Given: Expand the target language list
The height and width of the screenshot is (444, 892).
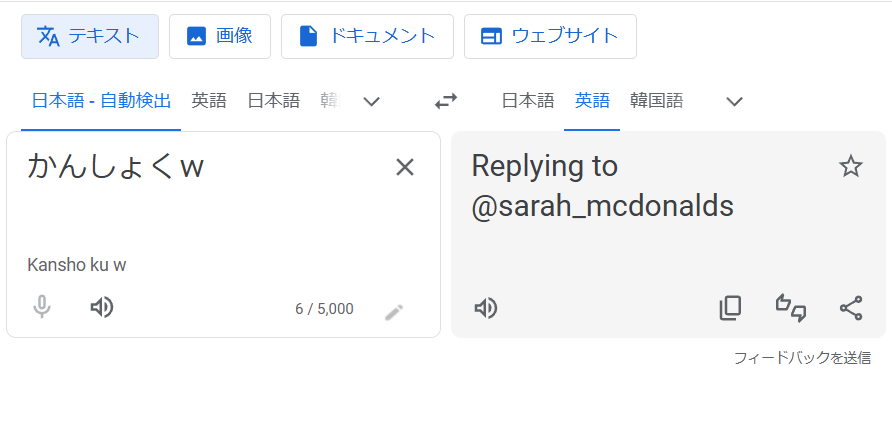Looking at the screenshot, I should [x=734, y=101].
